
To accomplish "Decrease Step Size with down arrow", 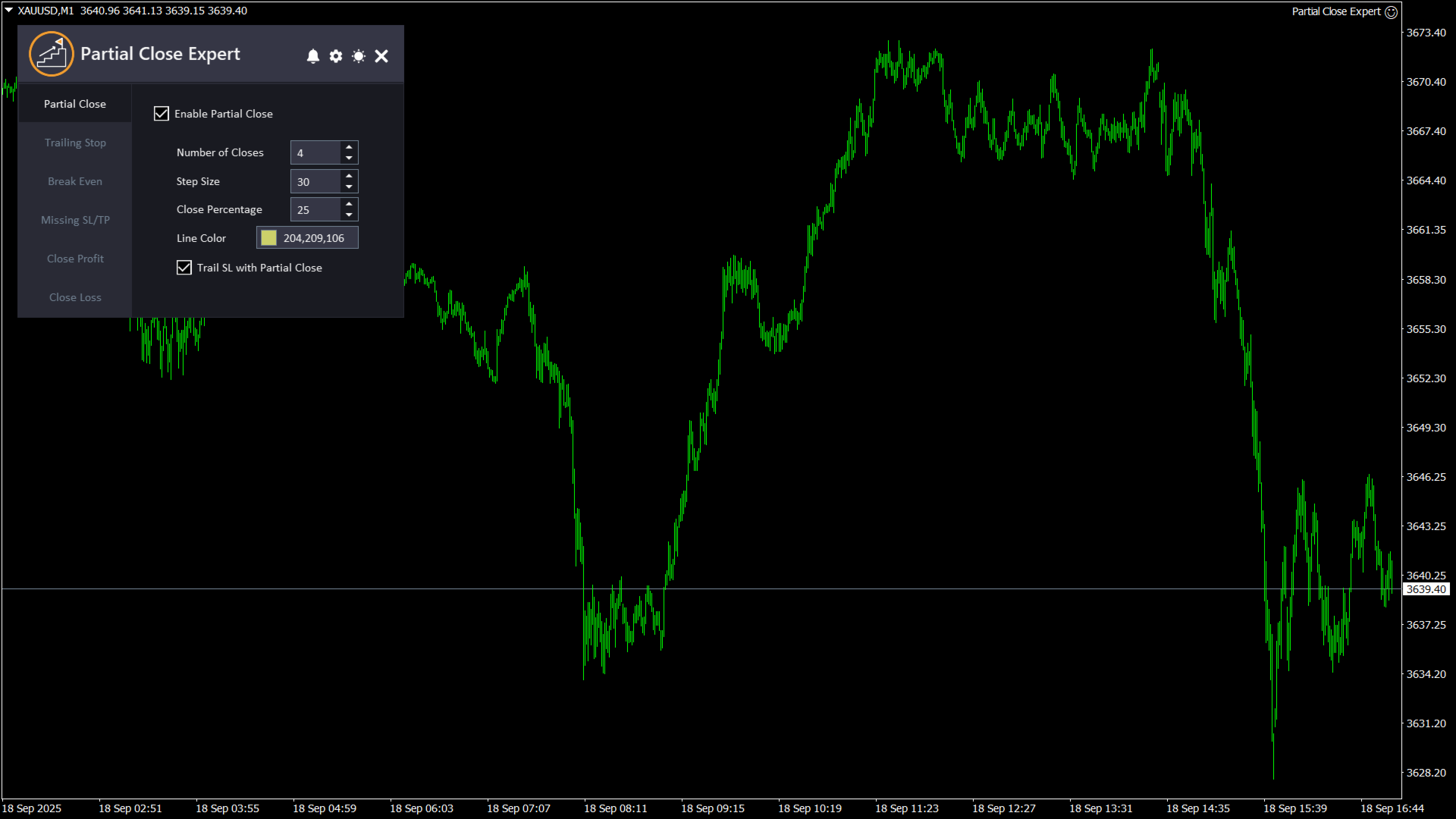I will point(349,187).
